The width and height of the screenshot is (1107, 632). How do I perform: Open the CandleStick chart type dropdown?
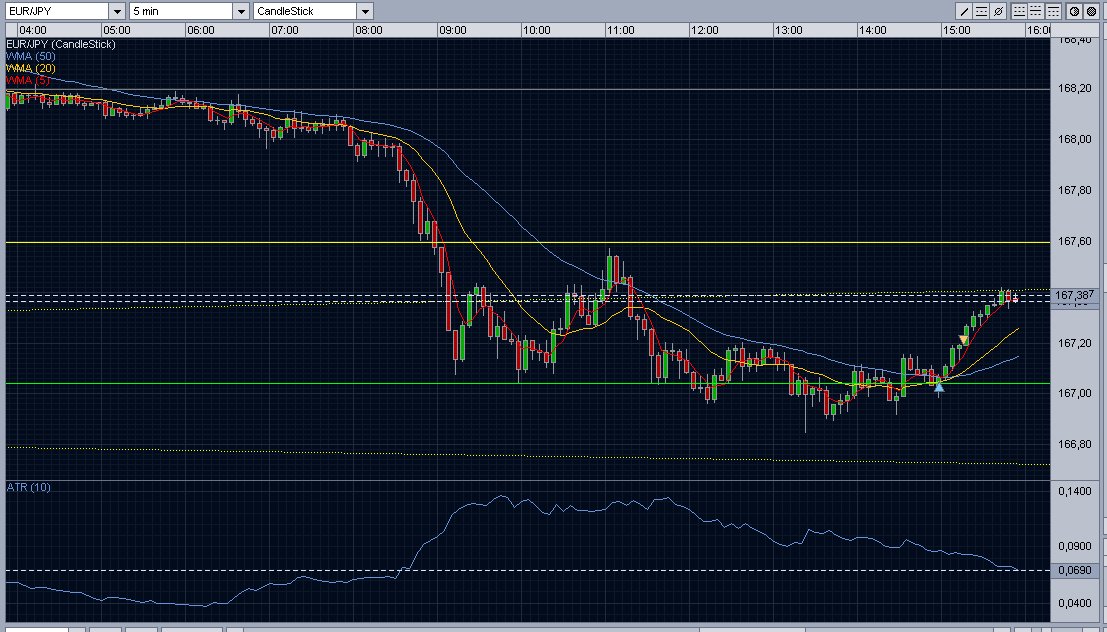365,11
